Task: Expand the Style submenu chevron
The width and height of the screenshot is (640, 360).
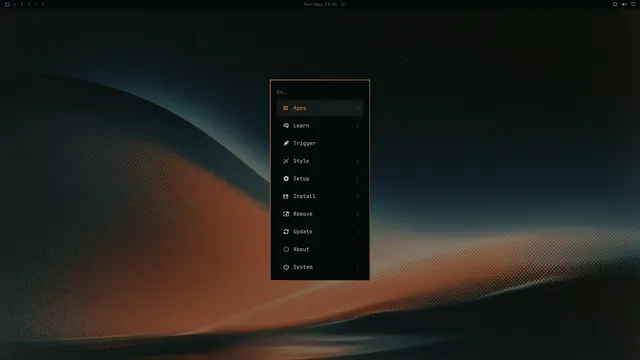Action: coord(358,161)
